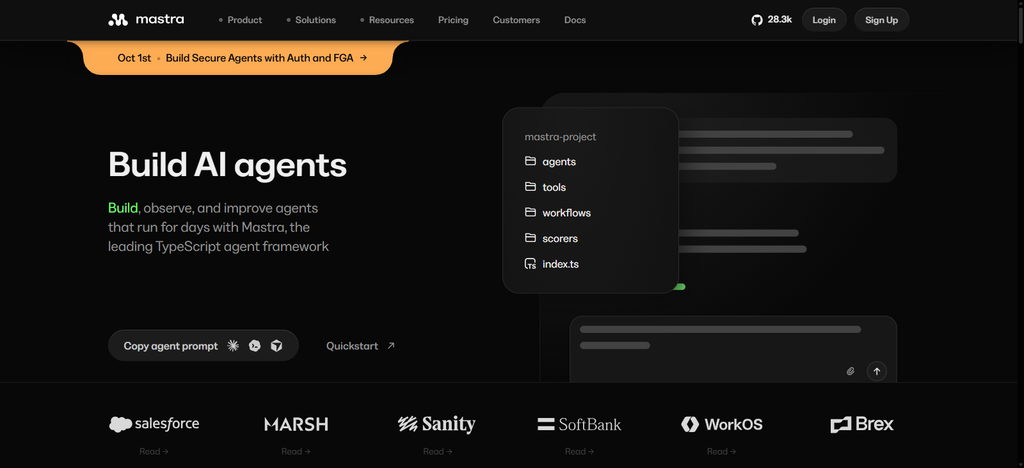The height and width of the screenshot is (468, 1024).
Task: Expand the Product menu
Action: pyautogui.click(x=240, y=20)
